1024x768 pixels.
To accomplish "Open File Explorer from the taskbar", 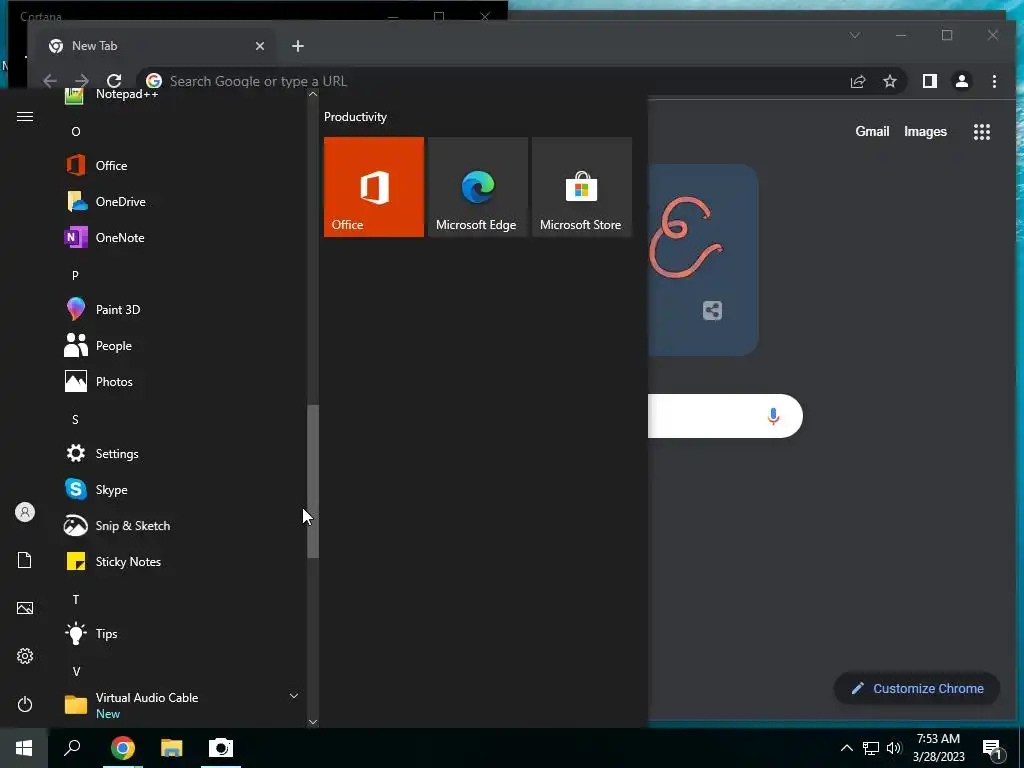I will click(172, 748).
